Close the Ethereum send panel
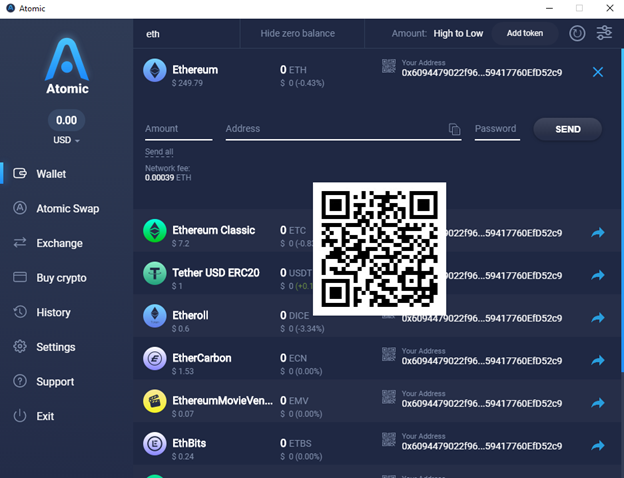Screen dimensions: 624x478 point(598,72)
